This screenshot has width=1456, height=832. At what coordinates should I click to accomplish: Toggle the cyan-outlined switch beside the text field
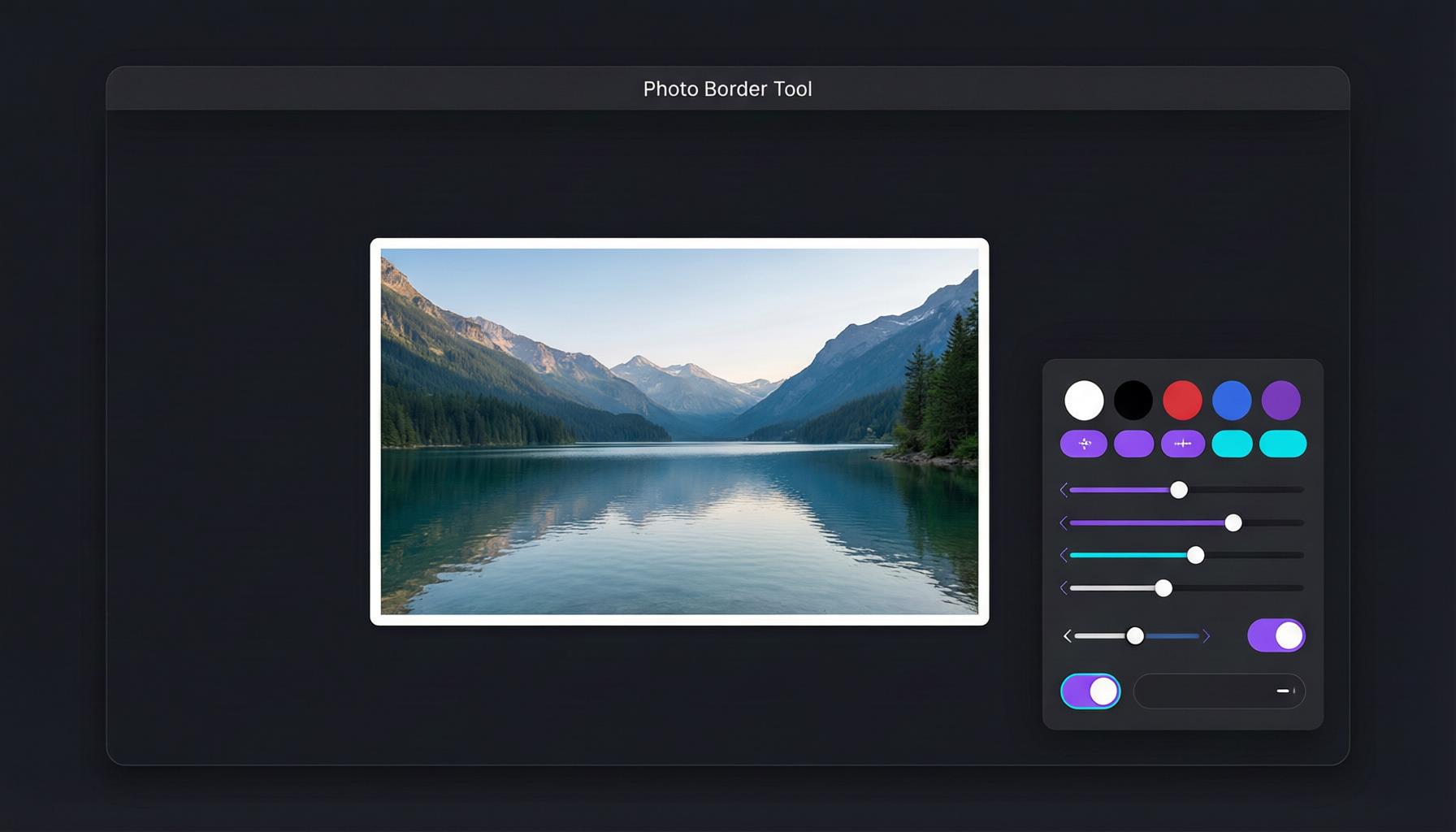[x=1090, y=691]
